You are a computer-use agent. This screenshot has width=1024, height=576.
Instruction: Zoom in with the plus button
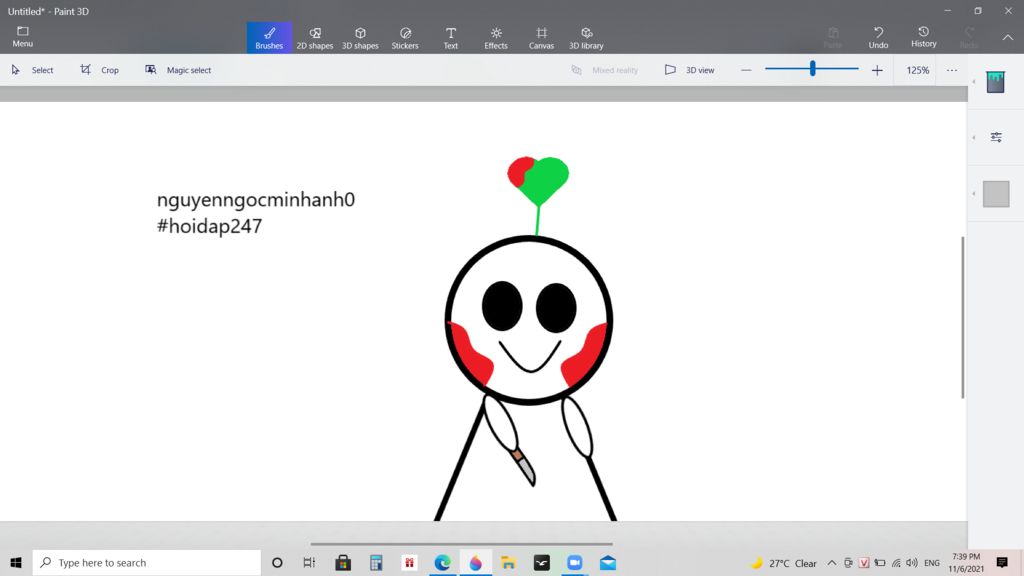click(x=877, y=70)
